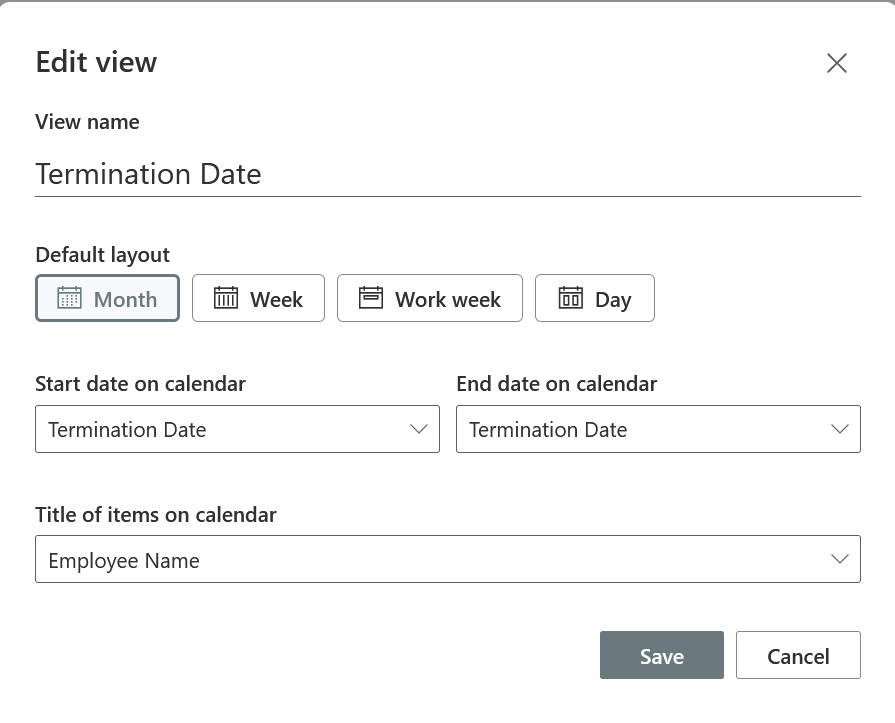
Task: Open the item title dropdown chevron
Action: (x=840, y=558)
